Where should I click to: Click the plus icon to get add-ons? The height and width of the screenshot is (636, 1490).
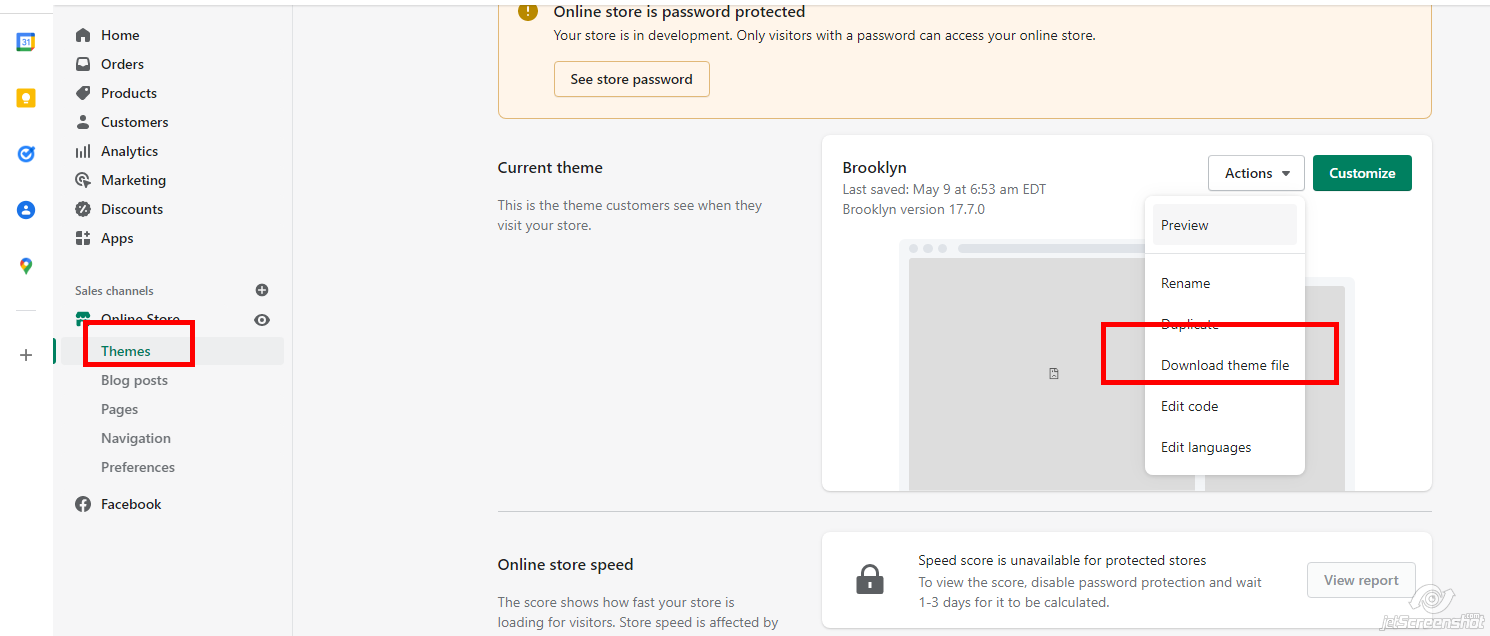click(x=26, y=355)
